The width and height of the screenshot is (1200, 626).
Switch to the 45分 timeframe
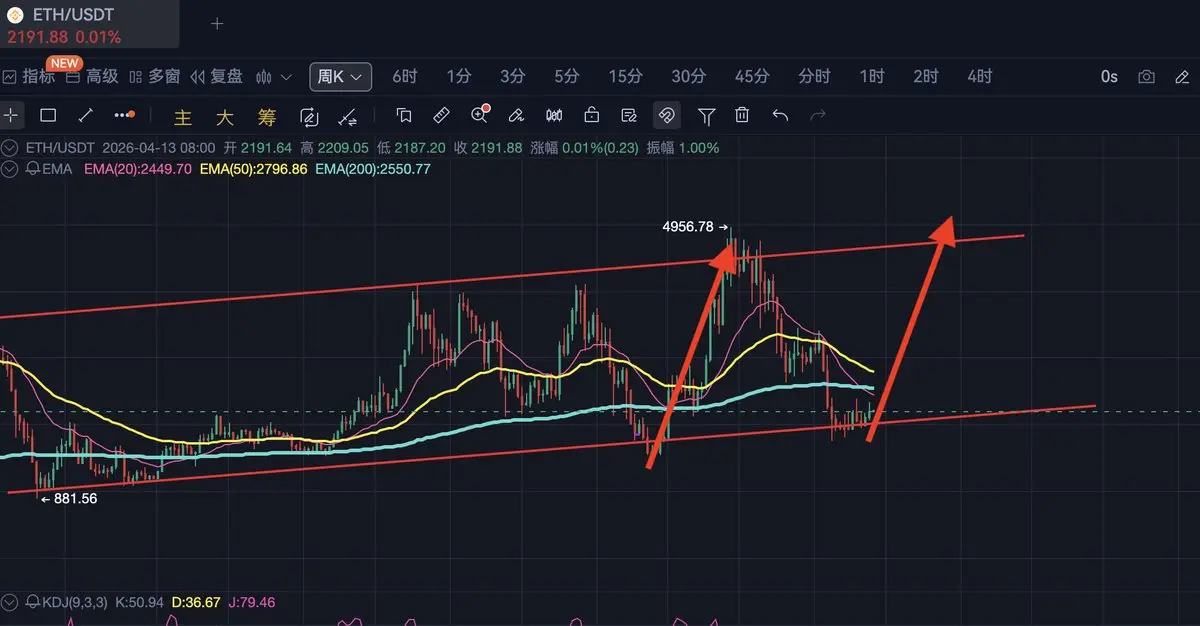752,76
